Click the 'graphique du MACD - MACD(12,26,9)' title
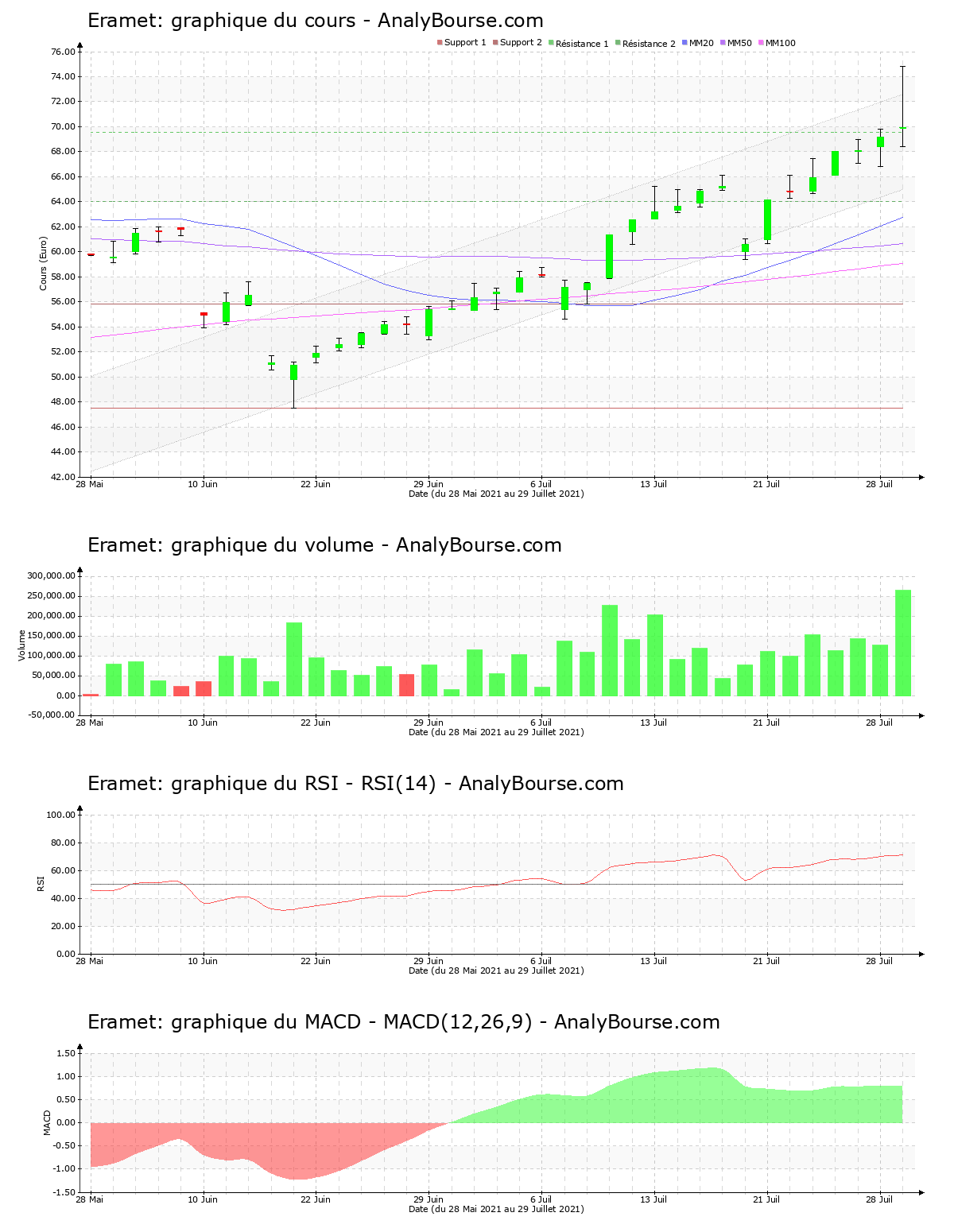 351,1022
